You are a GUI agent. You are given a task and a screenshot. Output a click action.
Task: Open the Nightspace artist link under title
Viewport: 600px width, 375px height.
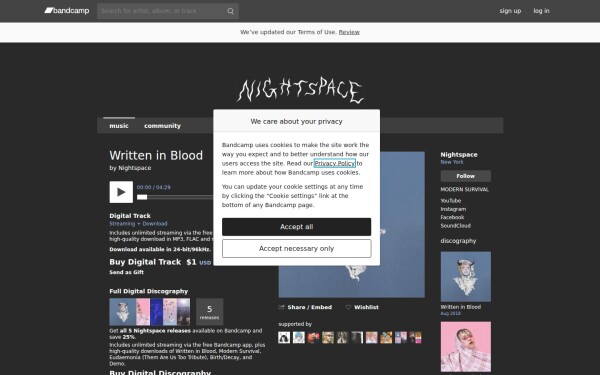pos(135,168)
